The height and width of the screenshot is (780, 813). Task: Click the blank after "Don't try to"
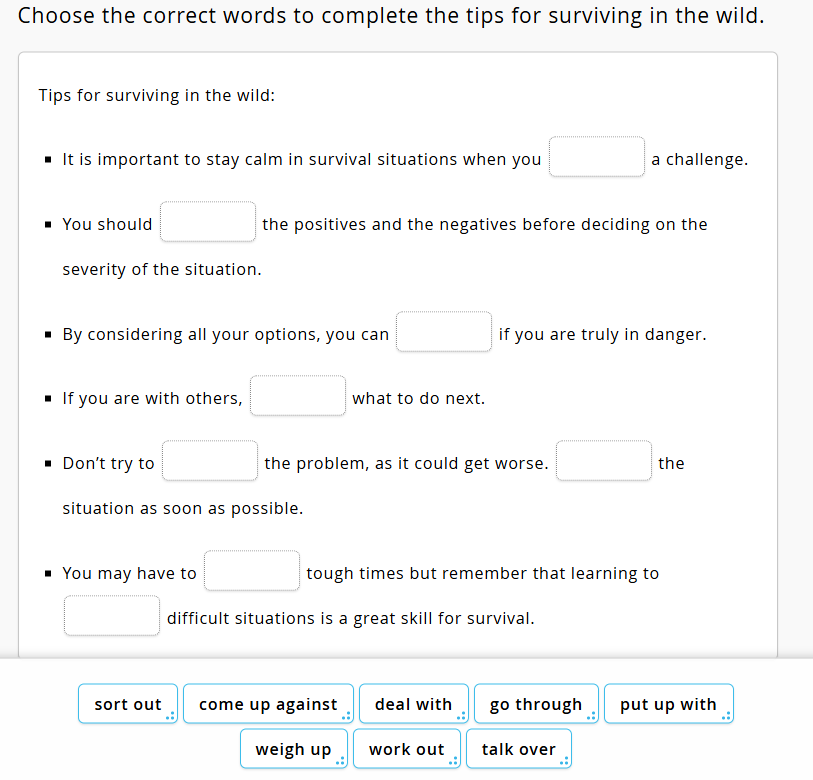[x=210, y=461]
